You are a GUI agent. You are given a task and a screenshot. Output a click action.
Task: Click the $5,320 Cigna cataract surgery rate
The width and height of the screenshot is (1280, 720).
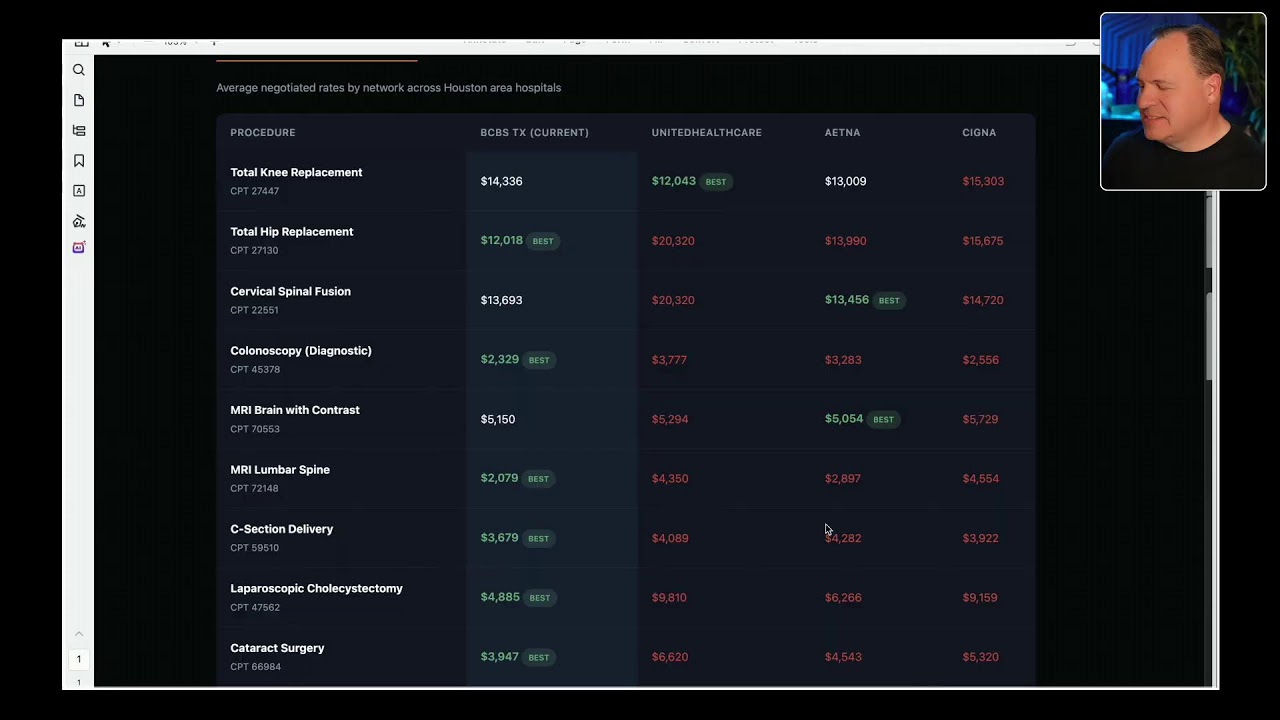point(980,657)
